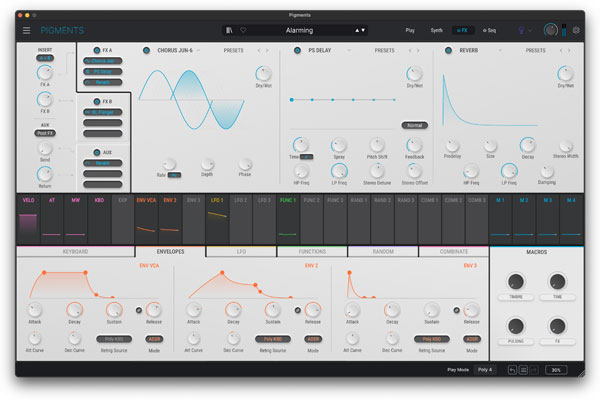Switch to the FX view
The width and height of the screenshot is (600, 400).
coord(463,30)
